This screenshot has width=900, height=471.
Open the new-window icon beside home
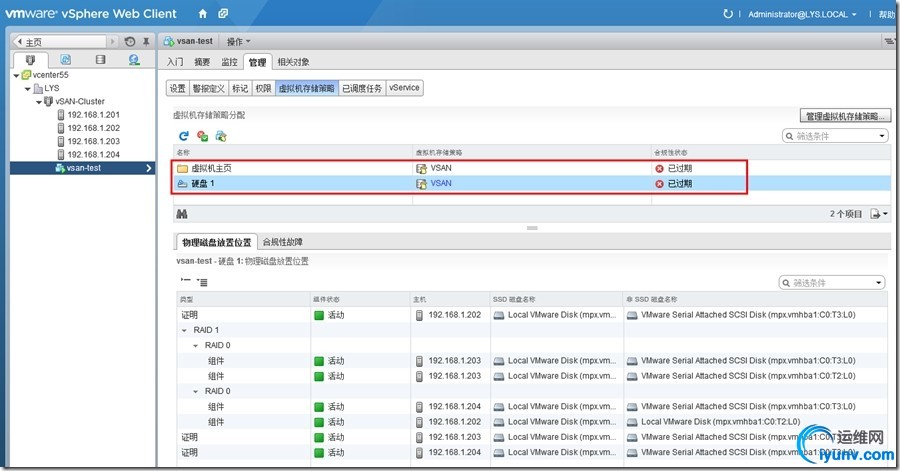[x=223, y=14]
